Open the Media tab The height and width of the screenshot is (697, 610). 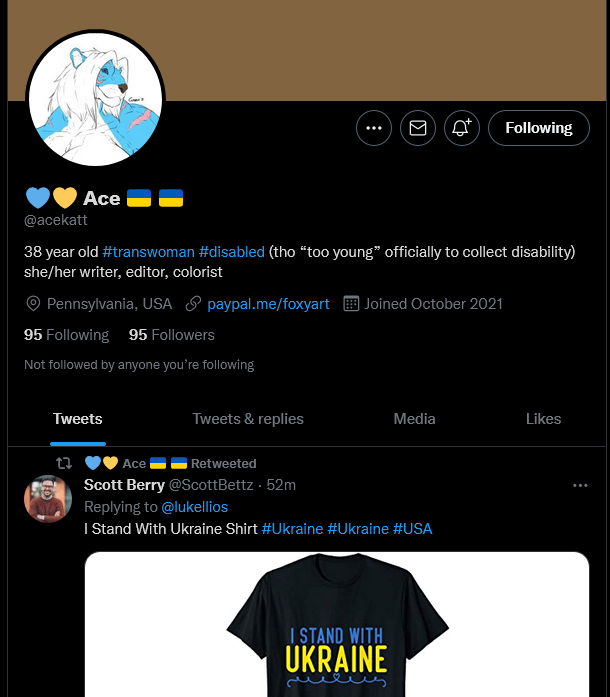[x=414, y=419]
